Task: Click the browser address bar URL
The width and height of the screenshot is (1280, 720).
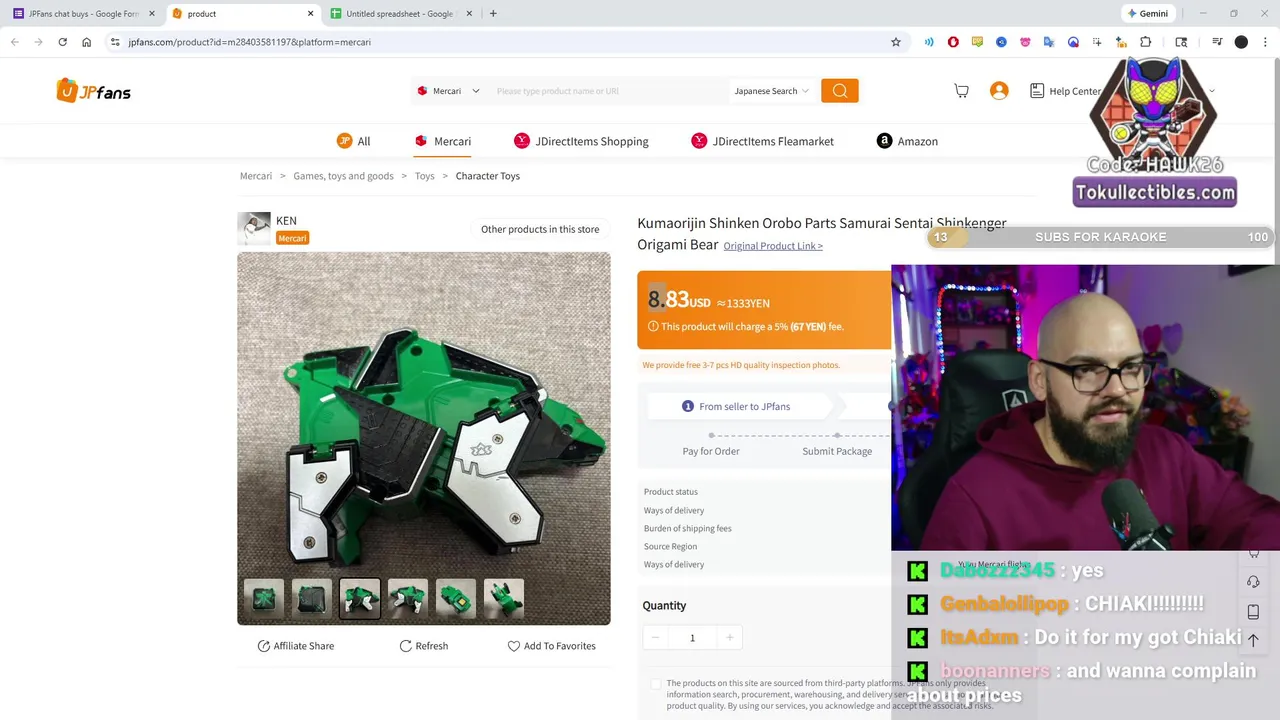Action: coord(250,42)
